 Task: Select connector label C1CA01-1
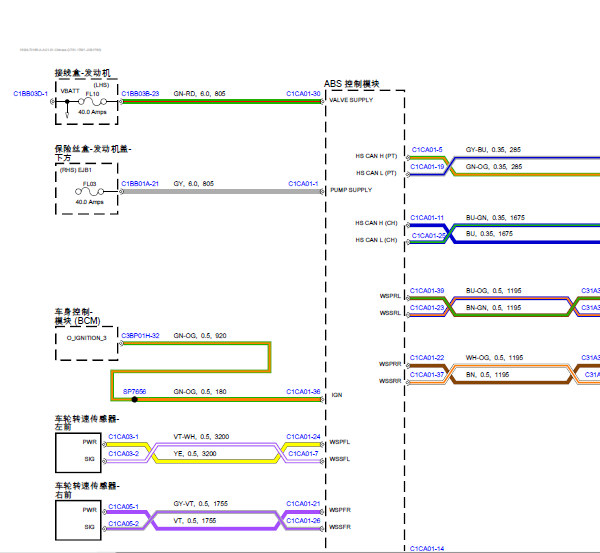303,184
